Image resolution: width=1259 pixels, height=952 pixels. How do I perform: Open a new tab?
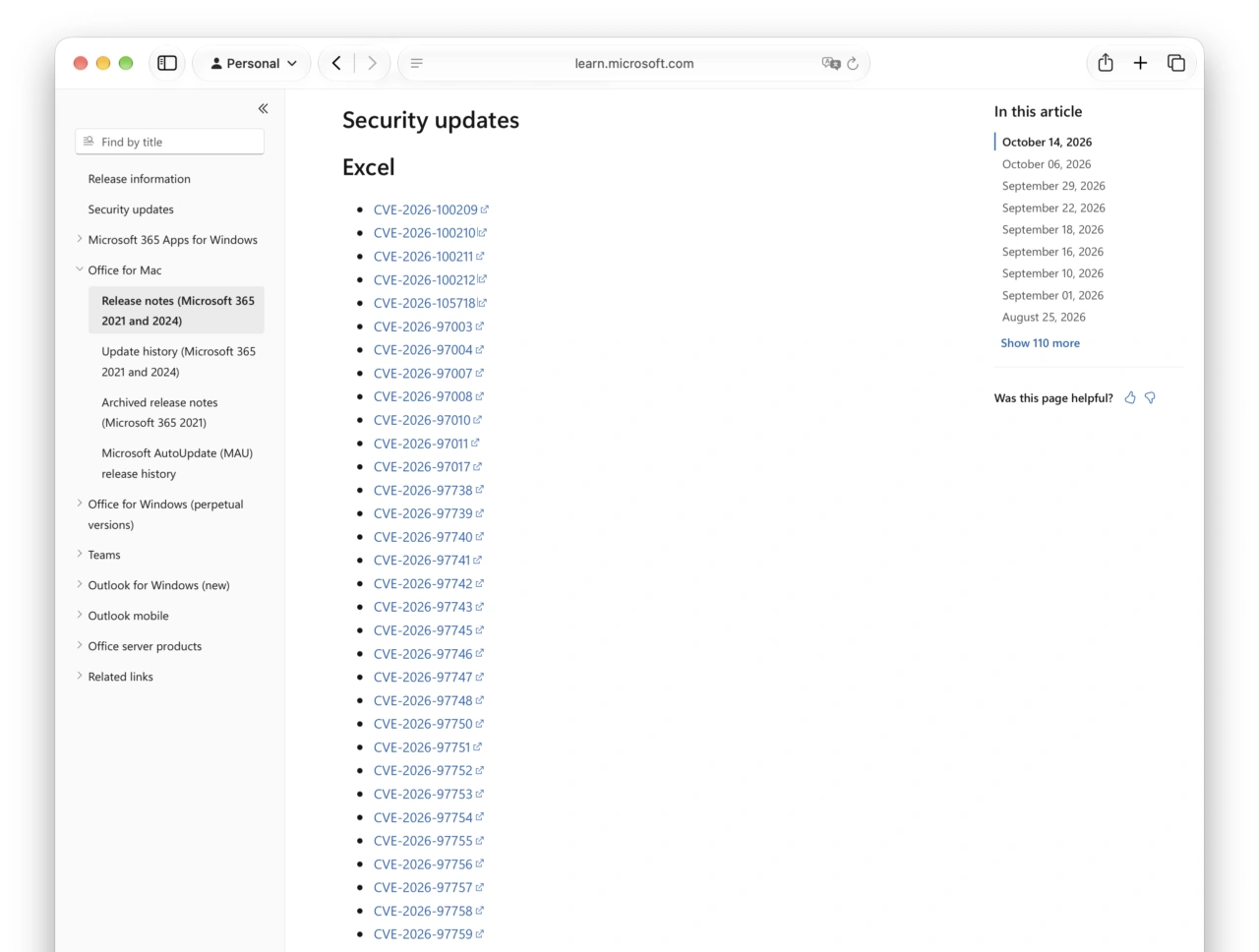[1141, 63]
